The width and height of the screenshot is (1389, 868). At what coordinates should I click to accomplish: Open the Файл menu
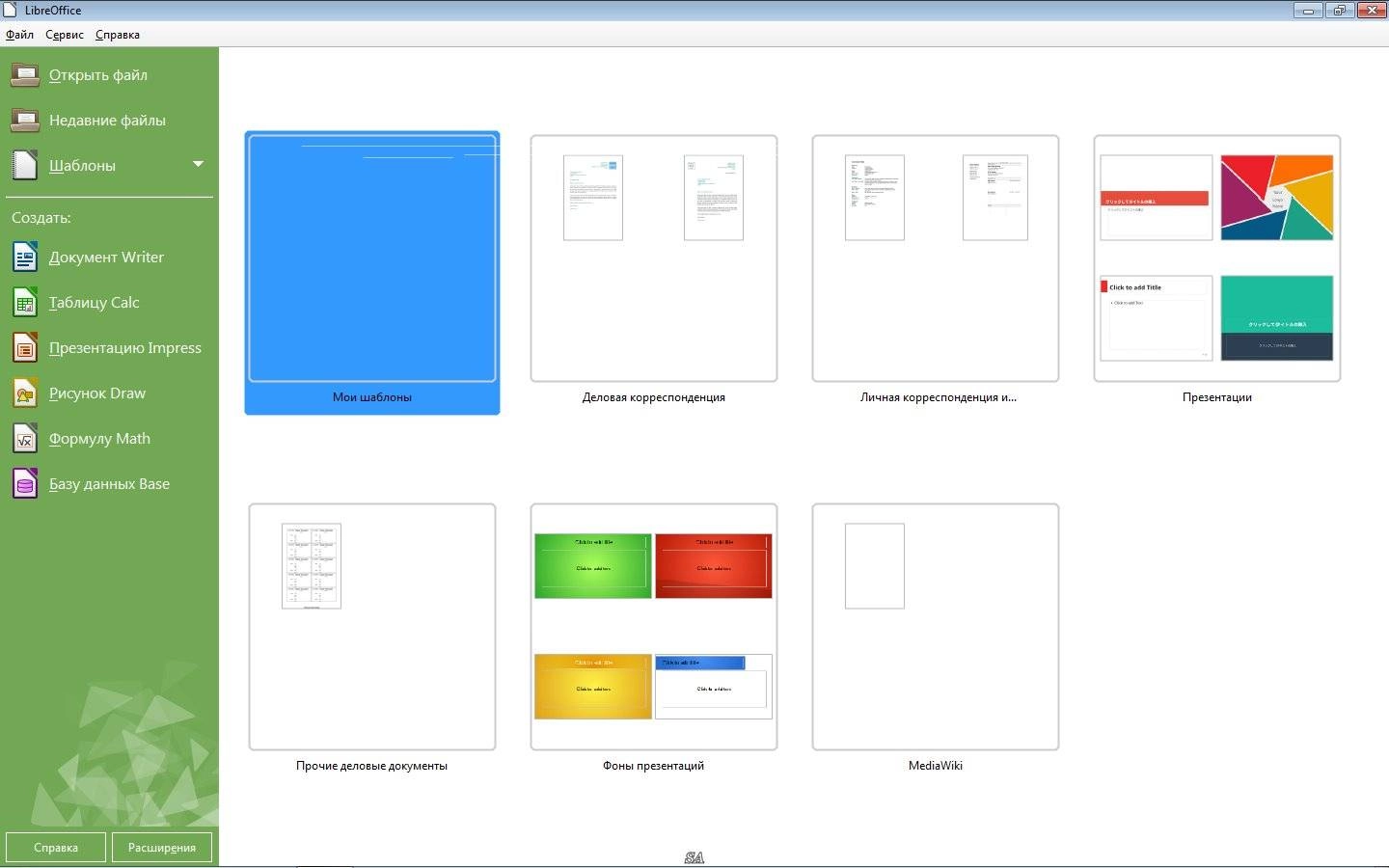click(19, 35)
